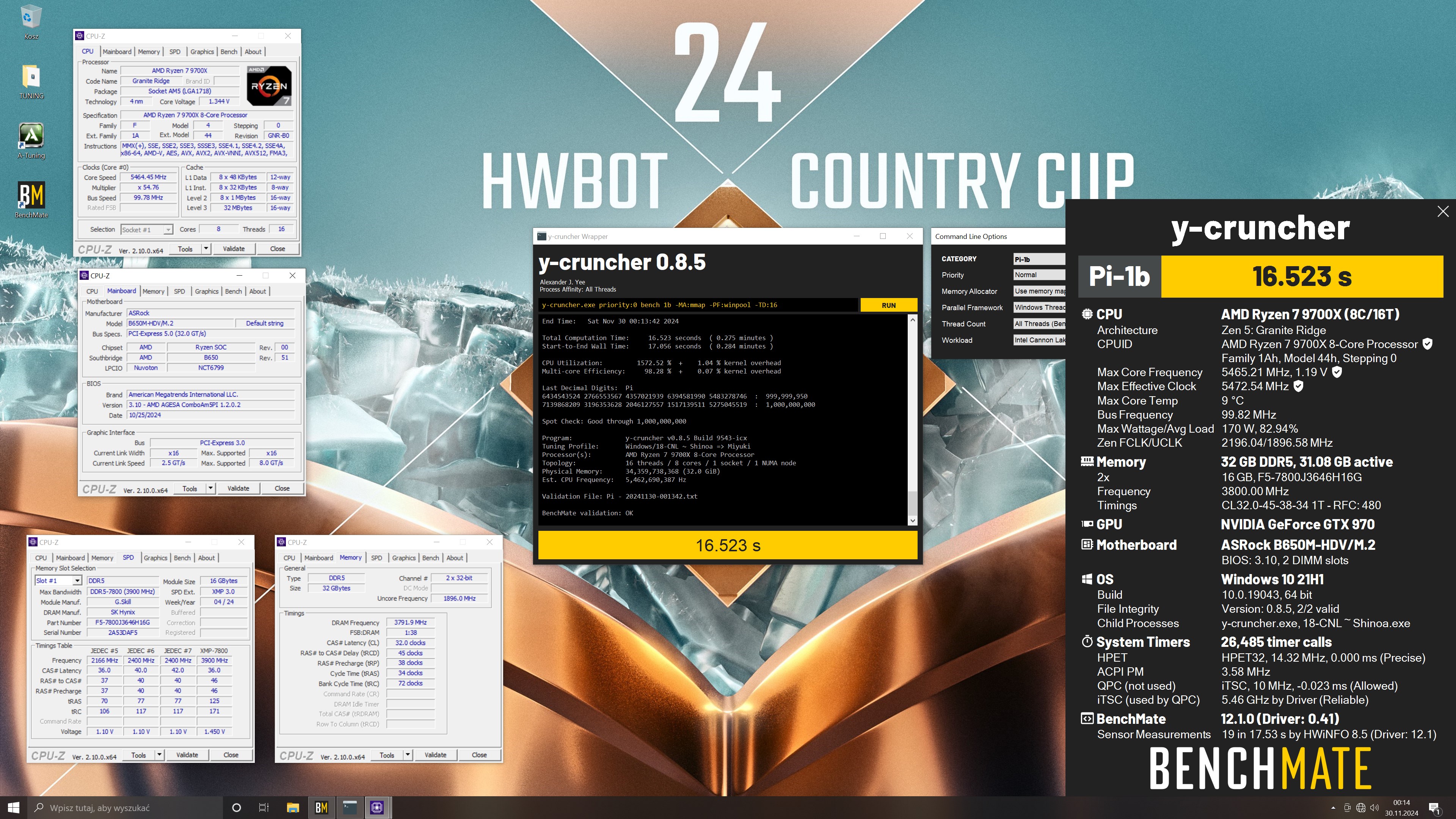This screenshot has height=819, width=1456.
Task: Open the Windows Start menu
Action: point(14,808)
